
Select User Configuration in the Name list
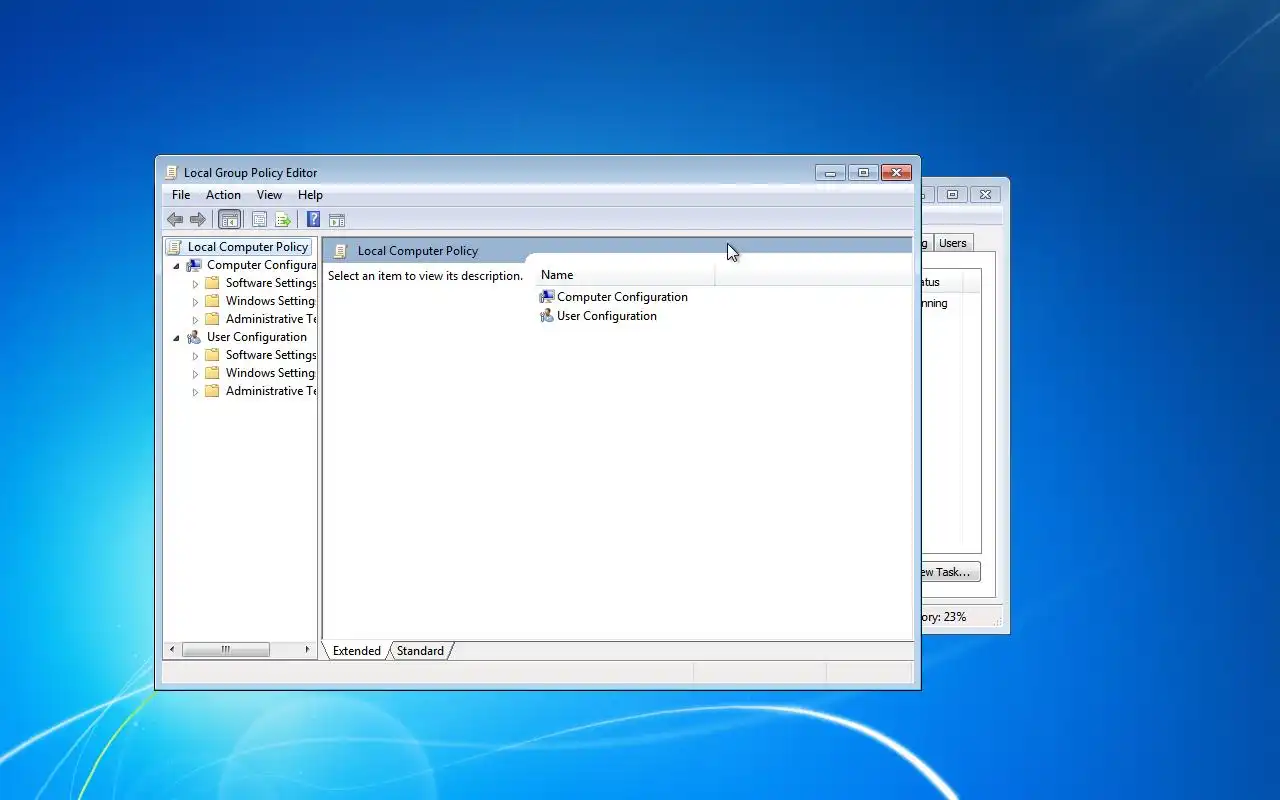607,316
